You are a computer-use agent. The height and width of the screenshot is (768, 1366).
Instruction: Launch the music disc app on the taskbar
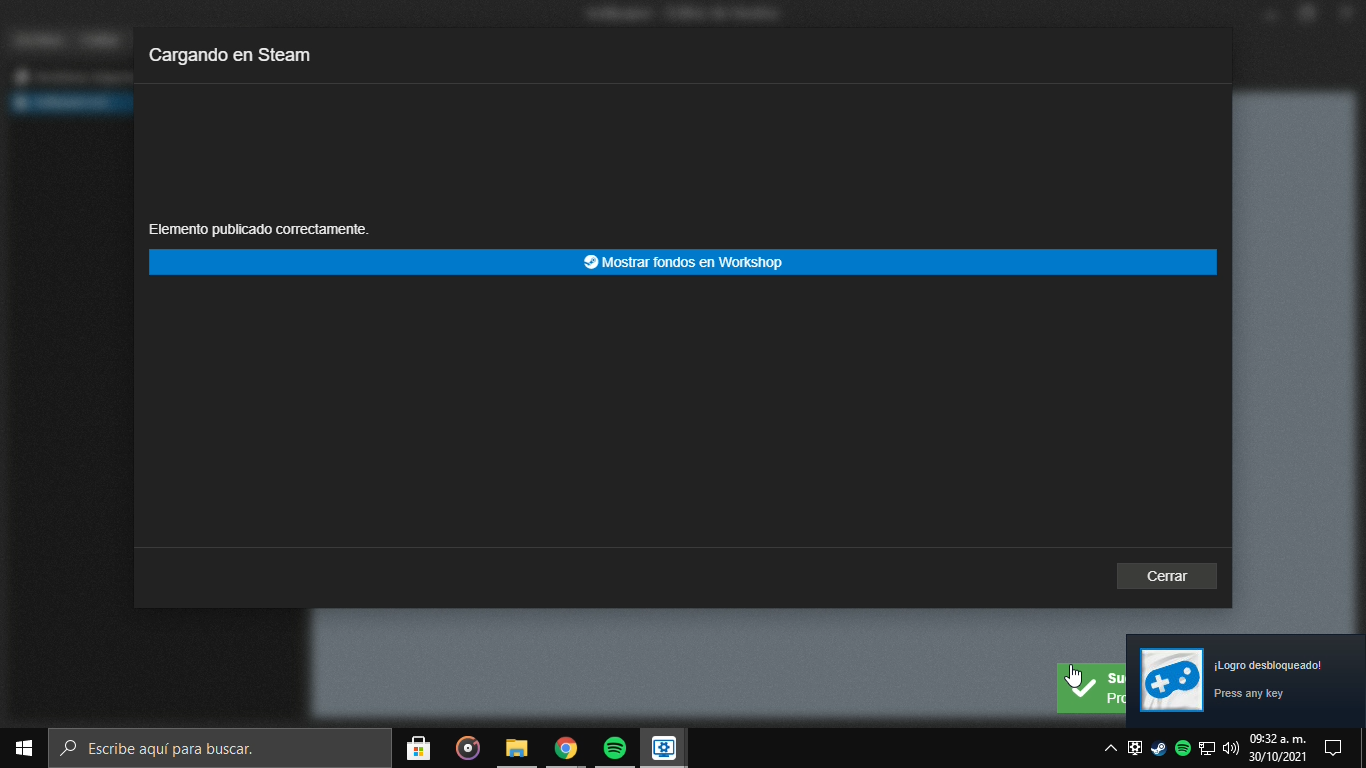pyautogui.click(x=467, y=748)
